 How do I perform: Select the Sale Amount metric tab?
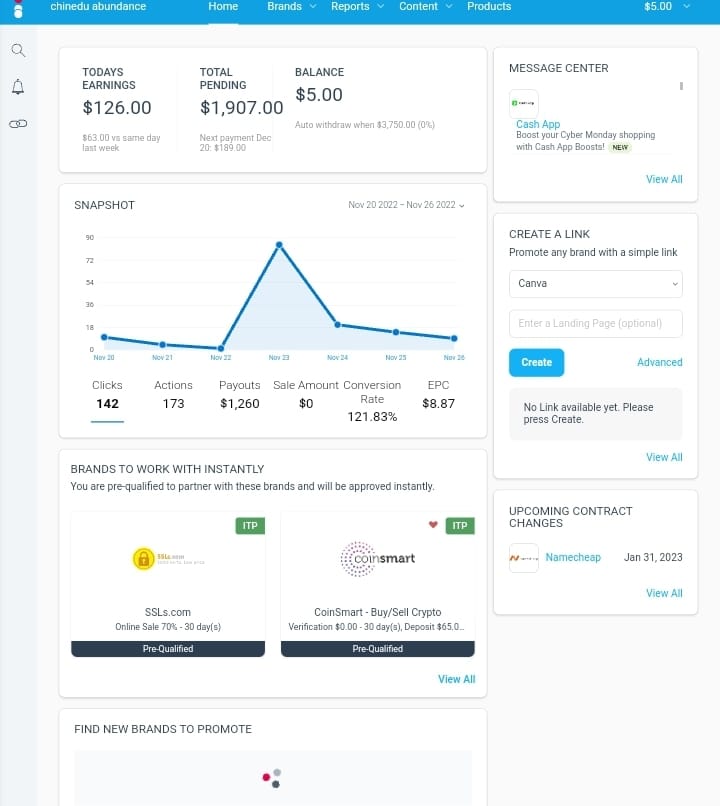click(306, 395)
